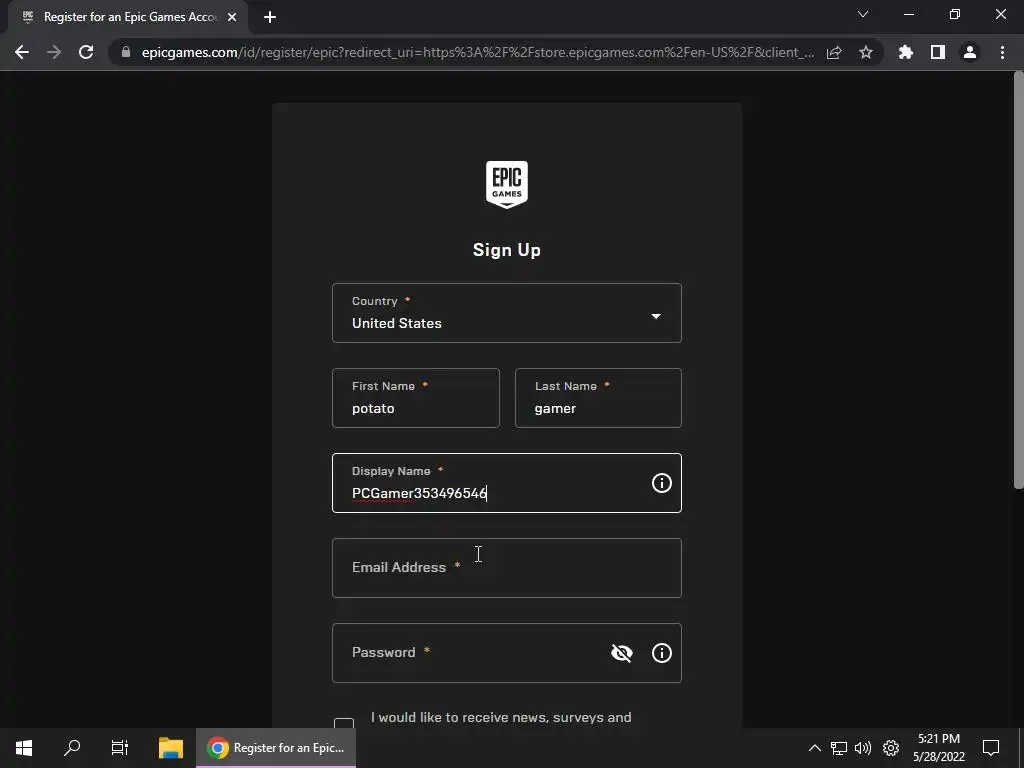The height and width of the screenshot is (768, 1024).
Task: Minimize the Chrome window
Action: coord(908,14)
